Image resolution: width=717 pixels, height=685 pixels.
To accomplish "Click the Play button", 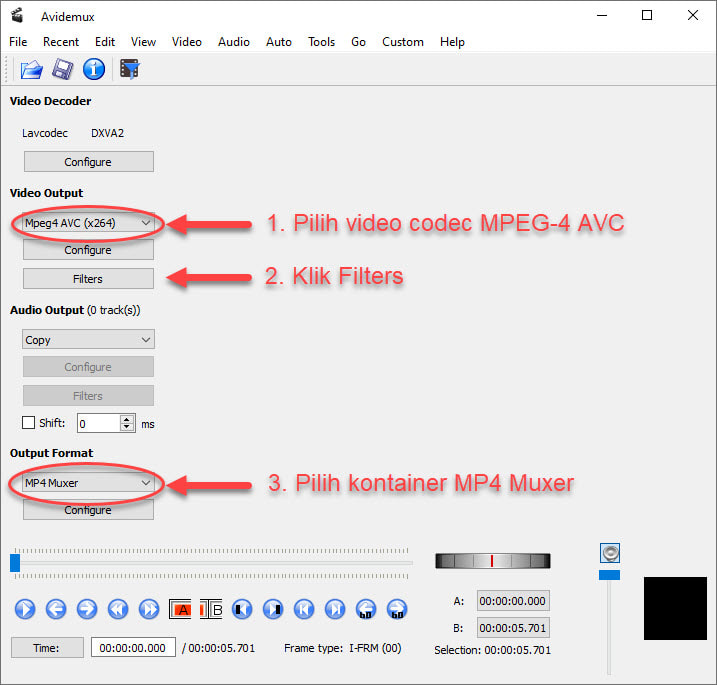I will (25, 609).
